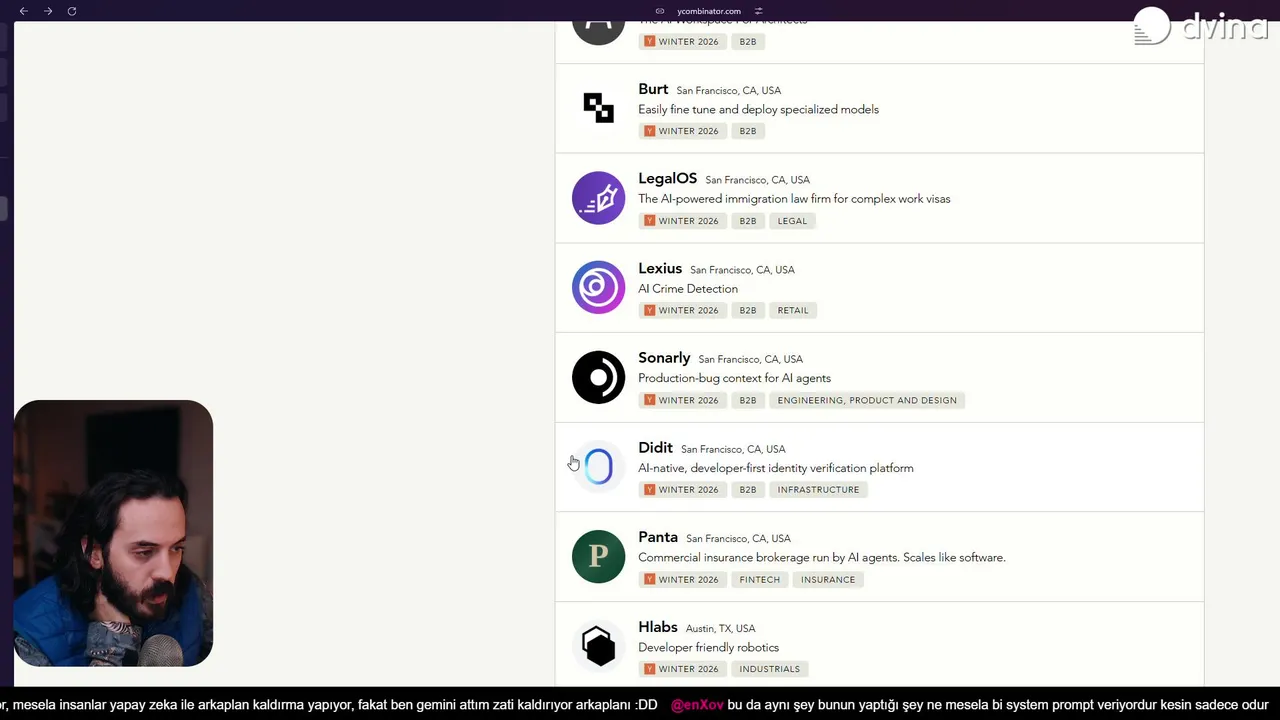Image resolution: width=1280 pixels, height=720 pixels.
Task: Click the Winter 2026 tag on Sonarly
Action: coord(682,400)
